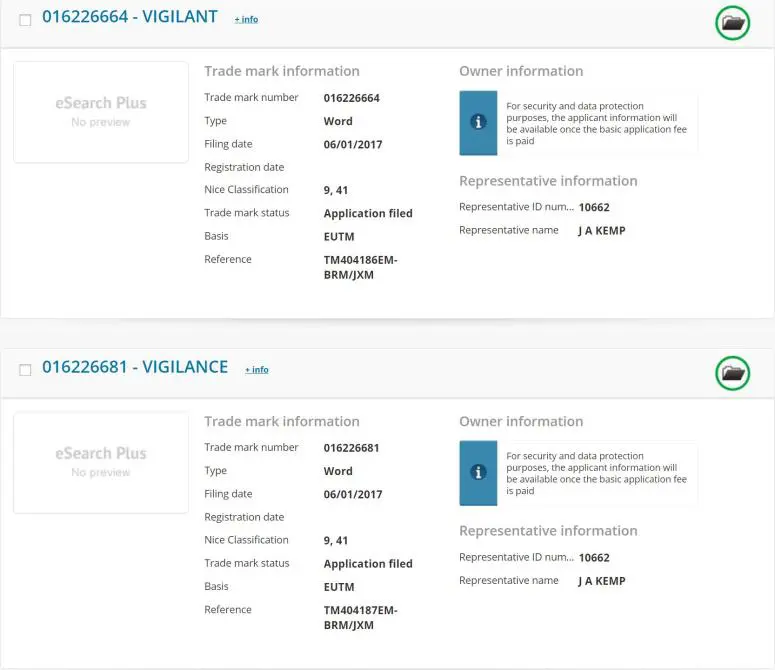Open the folder icon for VIGILANT
Viewport: 775px width, 670px height.
(733, 23)
